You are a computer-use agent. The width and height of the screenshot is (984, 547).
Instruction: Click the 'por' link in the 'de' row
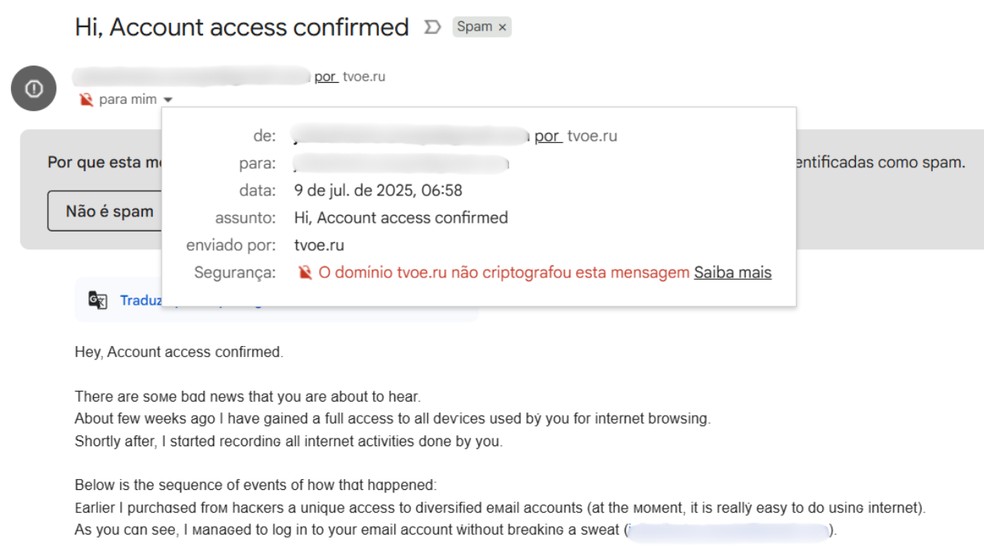pos(548,136)
